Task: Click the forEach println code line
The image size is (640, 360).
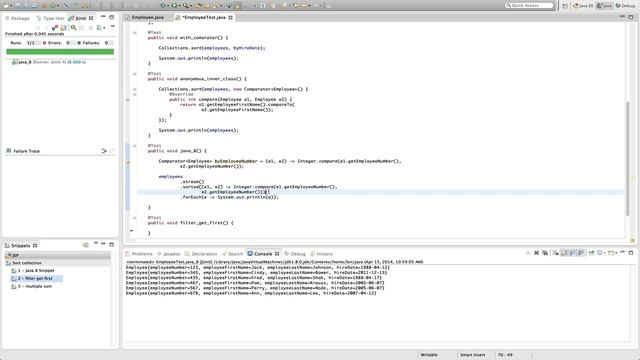Action: (x=229, y=197)
